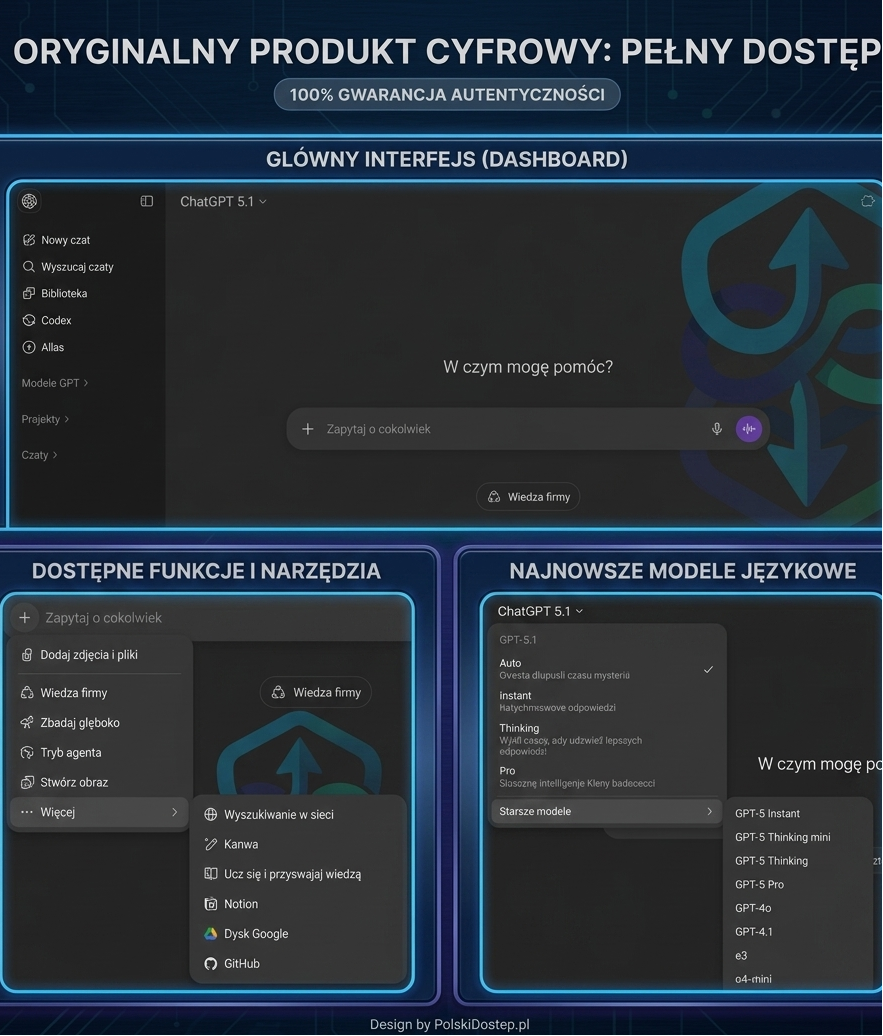
Task: Select the Thinking model mode
Action: tap(605, 739)
